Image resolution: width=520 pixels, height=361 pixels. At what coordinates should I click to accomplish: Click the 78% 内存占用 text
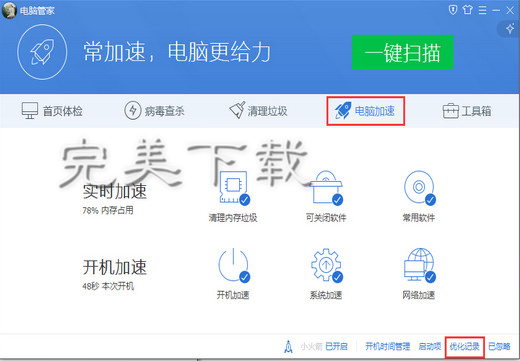pos(108,210)
